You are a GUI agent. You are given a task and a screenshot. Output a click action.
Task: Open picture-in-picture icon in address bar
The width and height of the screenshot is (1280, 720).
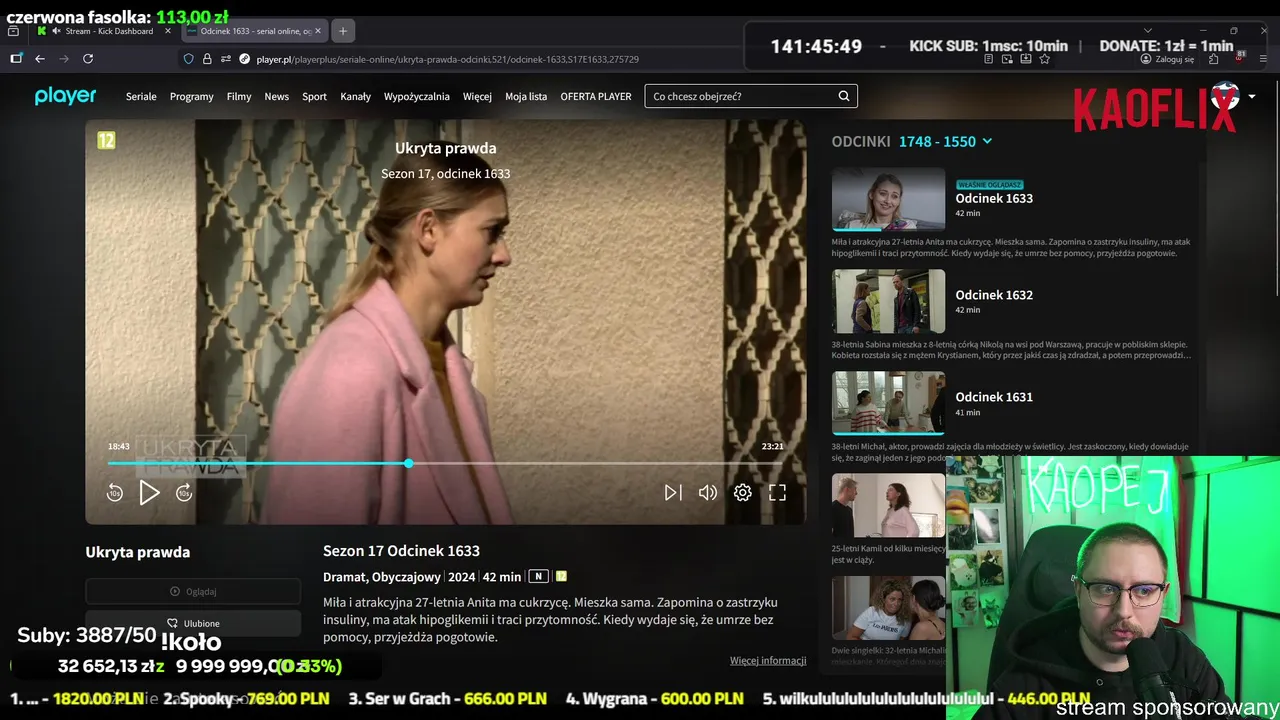(x=1007, y=59)
